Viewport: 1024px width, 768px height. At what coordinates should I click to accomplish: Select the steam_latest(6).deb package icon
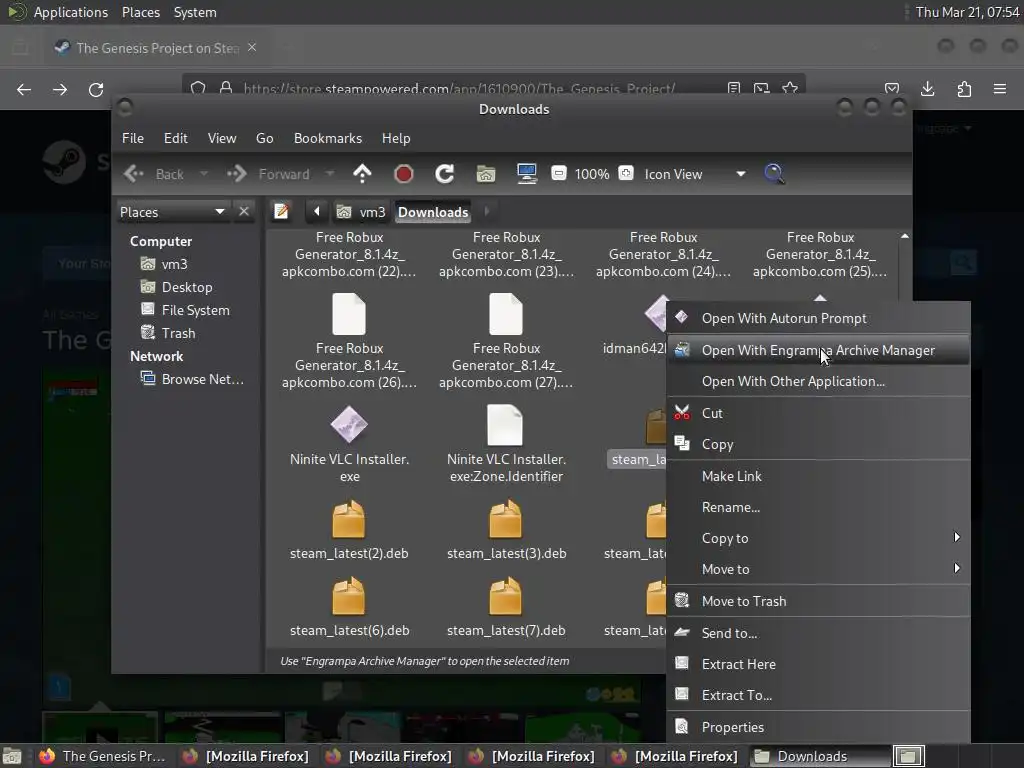349,596
